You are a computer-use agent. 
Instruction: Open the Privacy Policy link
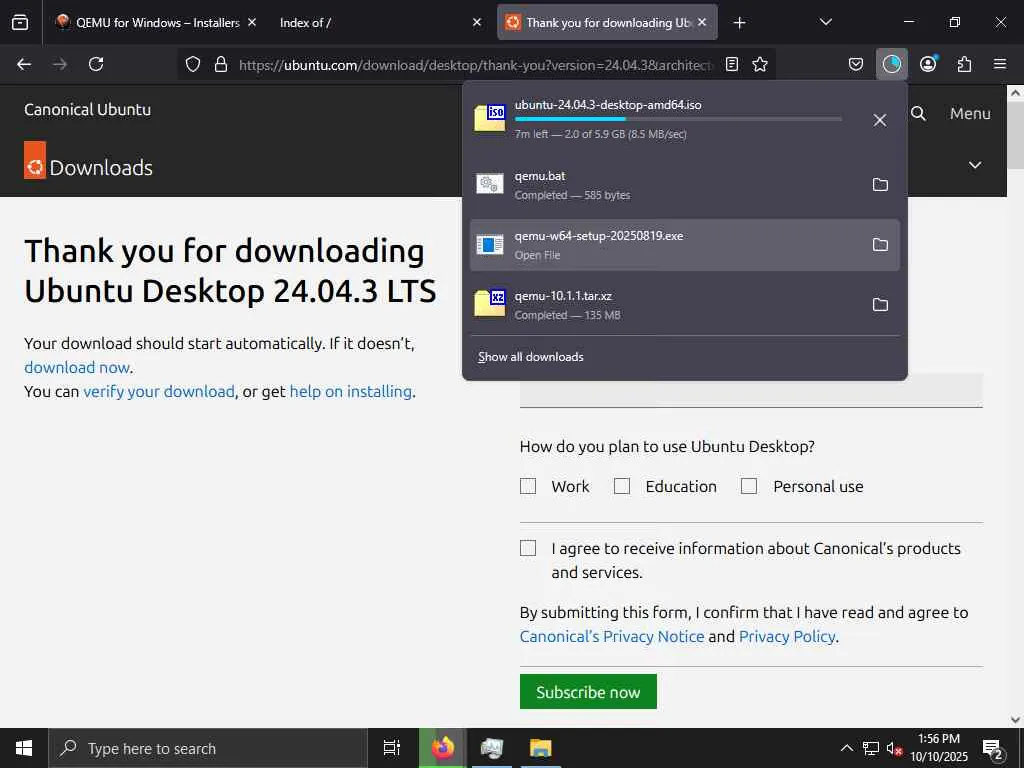(x=787, y=637)
